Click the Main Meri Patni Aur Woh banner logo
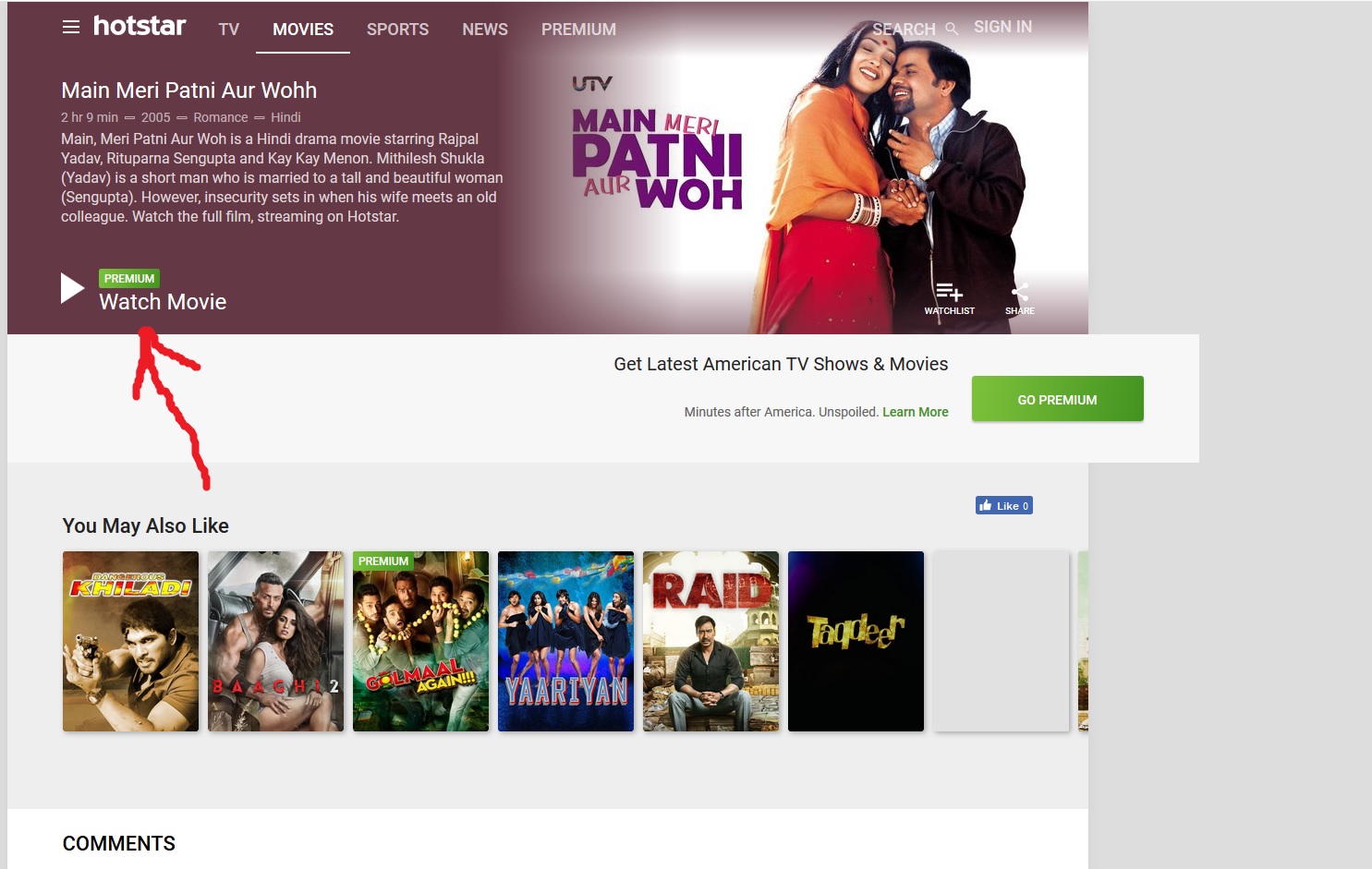 click(658, 159)
